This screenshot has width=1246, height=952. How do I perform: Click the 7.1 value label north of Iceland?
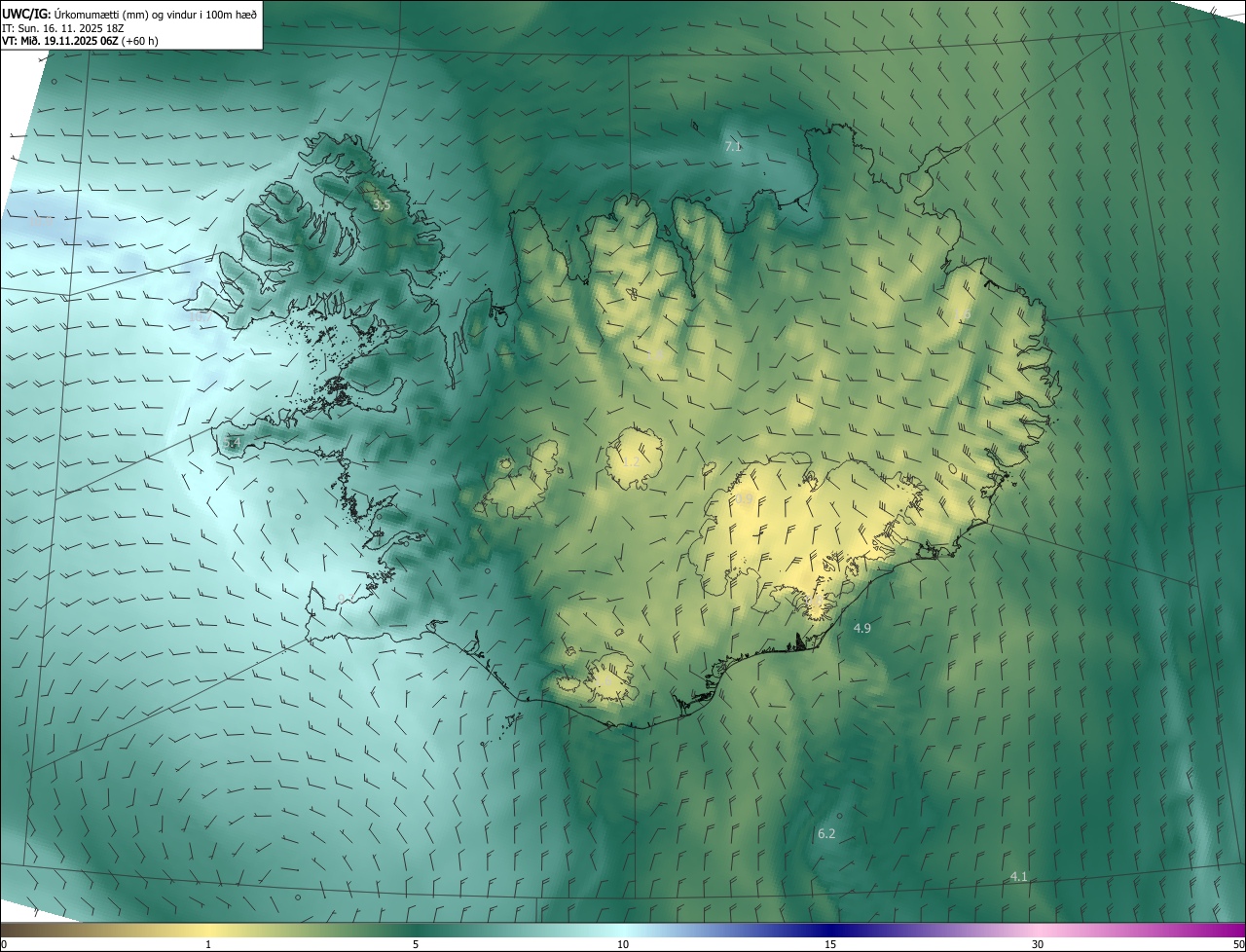click(733, 147)
